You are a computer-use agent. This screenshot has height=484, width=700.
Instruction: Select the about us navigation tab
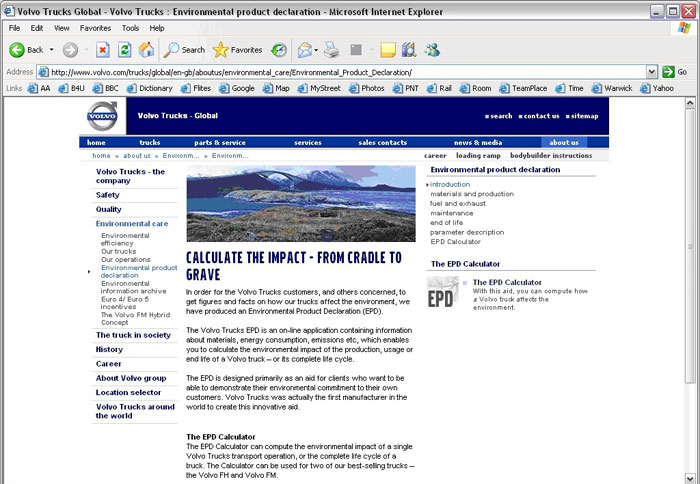(x=564, y=142)
